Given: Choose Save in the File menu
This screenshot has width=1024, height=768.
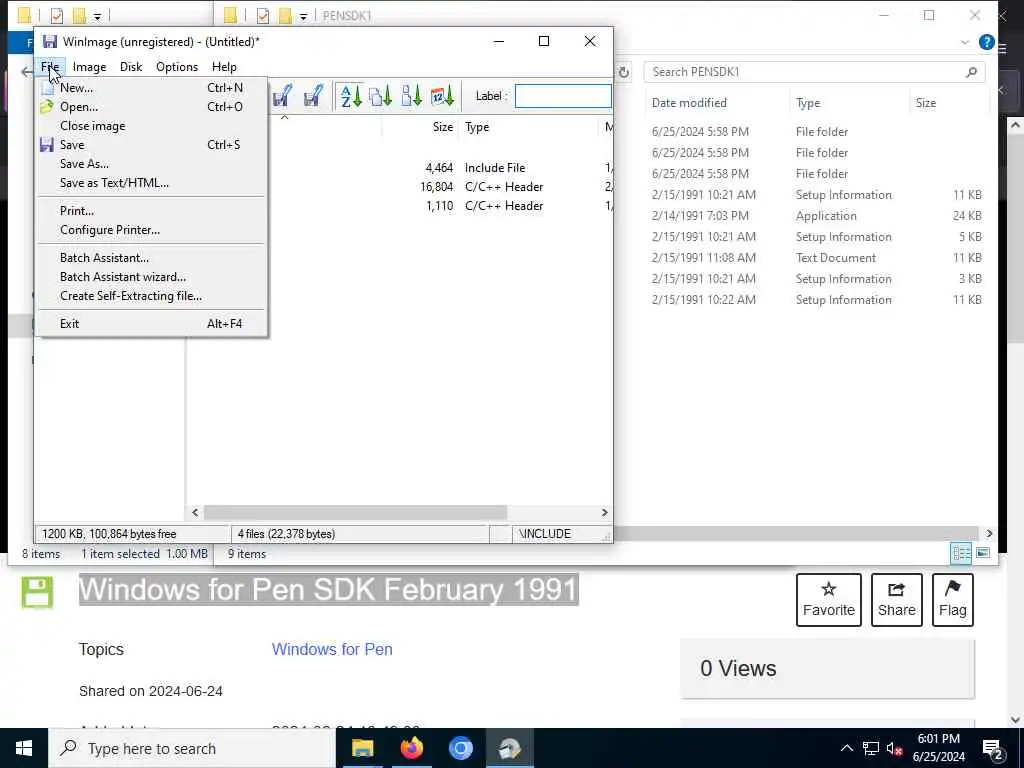Looking at the screenshot, I should tap(152, 144).
